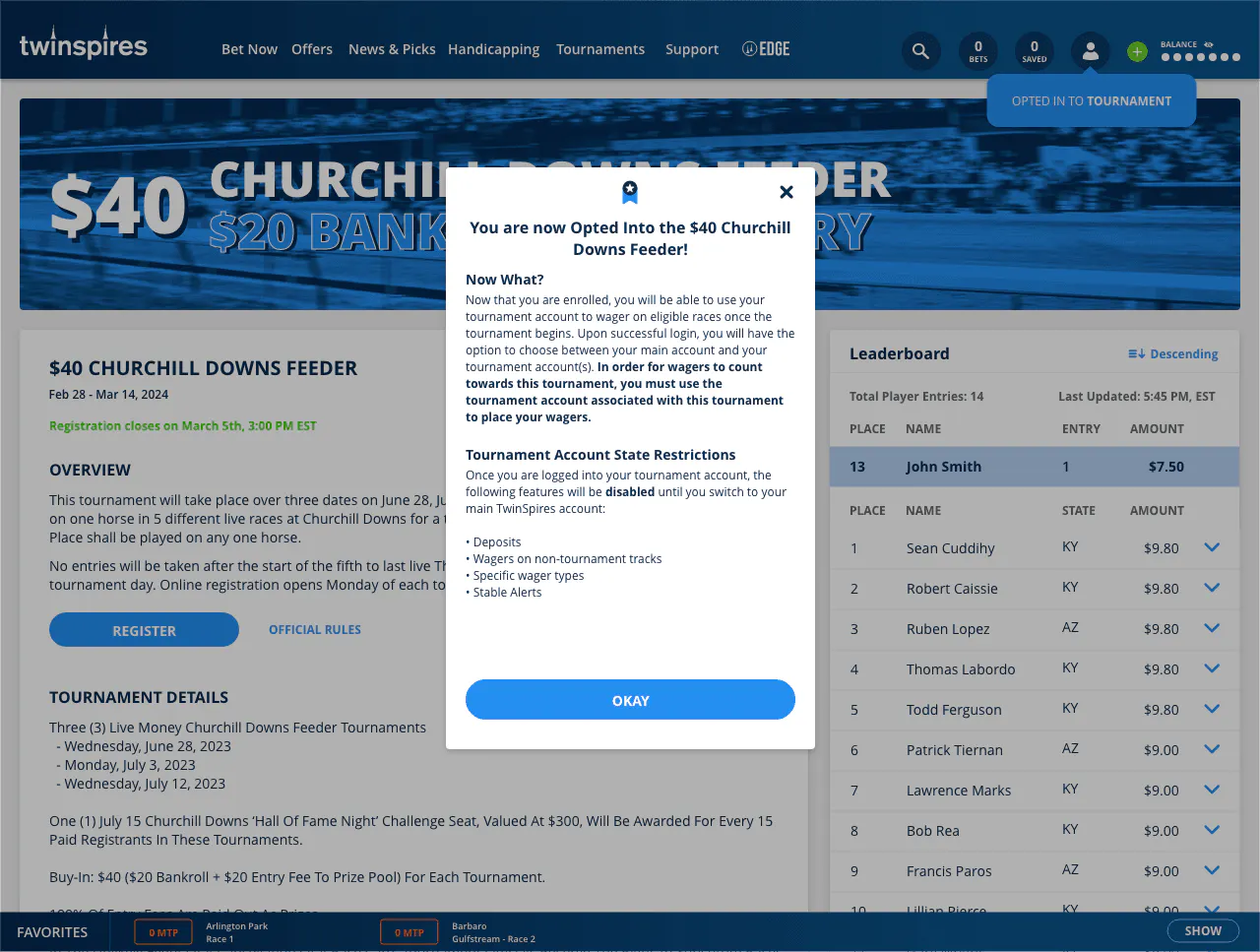
Task: Expand Todd Ferguson leaderboard row
Action: (x=1212, y=709)
